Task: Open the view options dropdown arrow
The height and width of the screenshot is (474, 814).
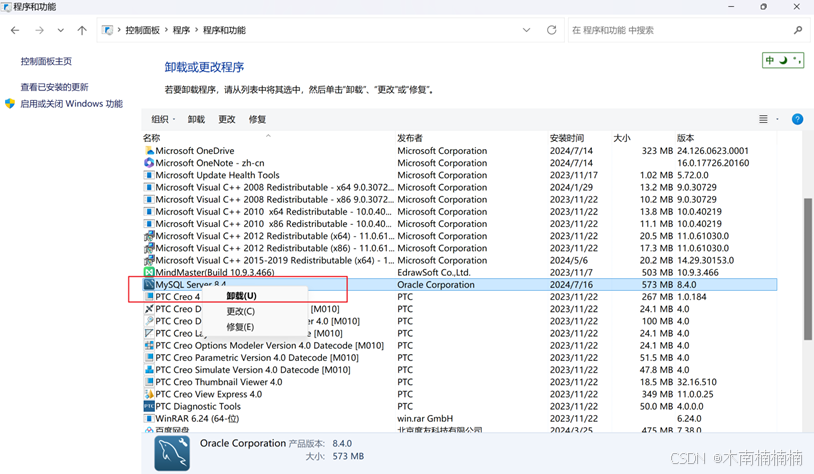Action: [777, 119]
